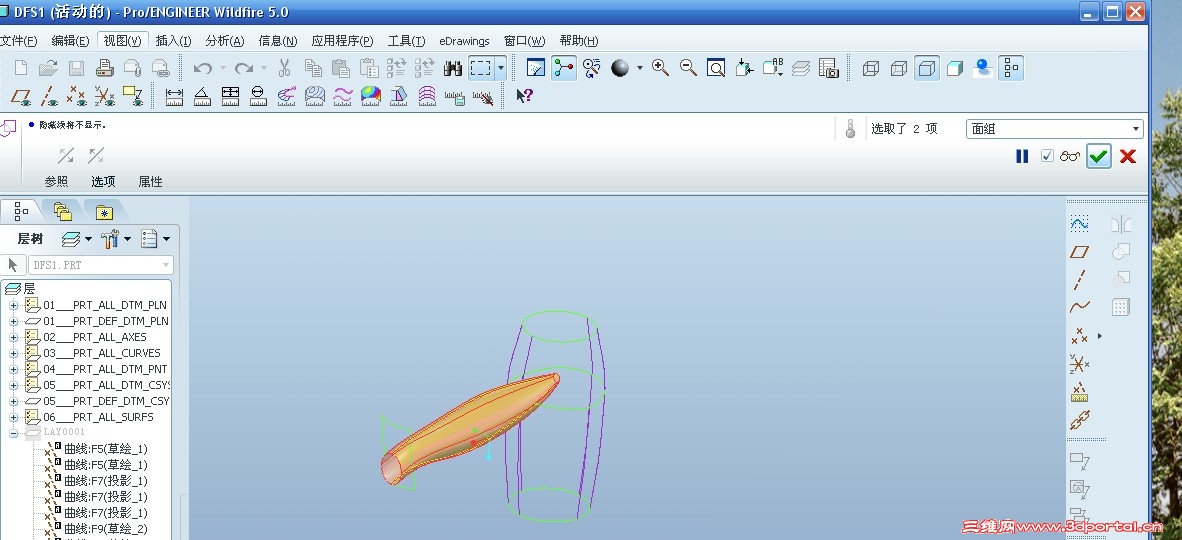This screenshot has height=540, width=1182.
Task: Toggle datum planes display
Action: [20, 96]
